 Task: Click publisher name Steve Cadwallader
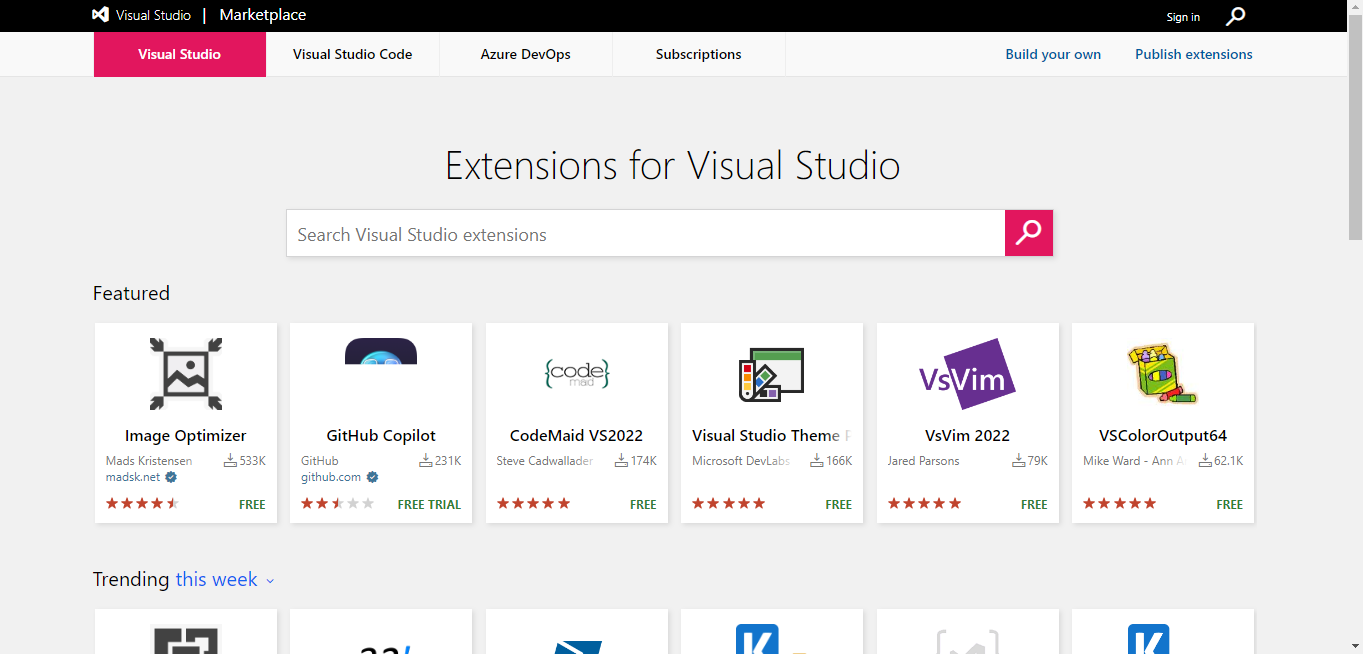545,461
